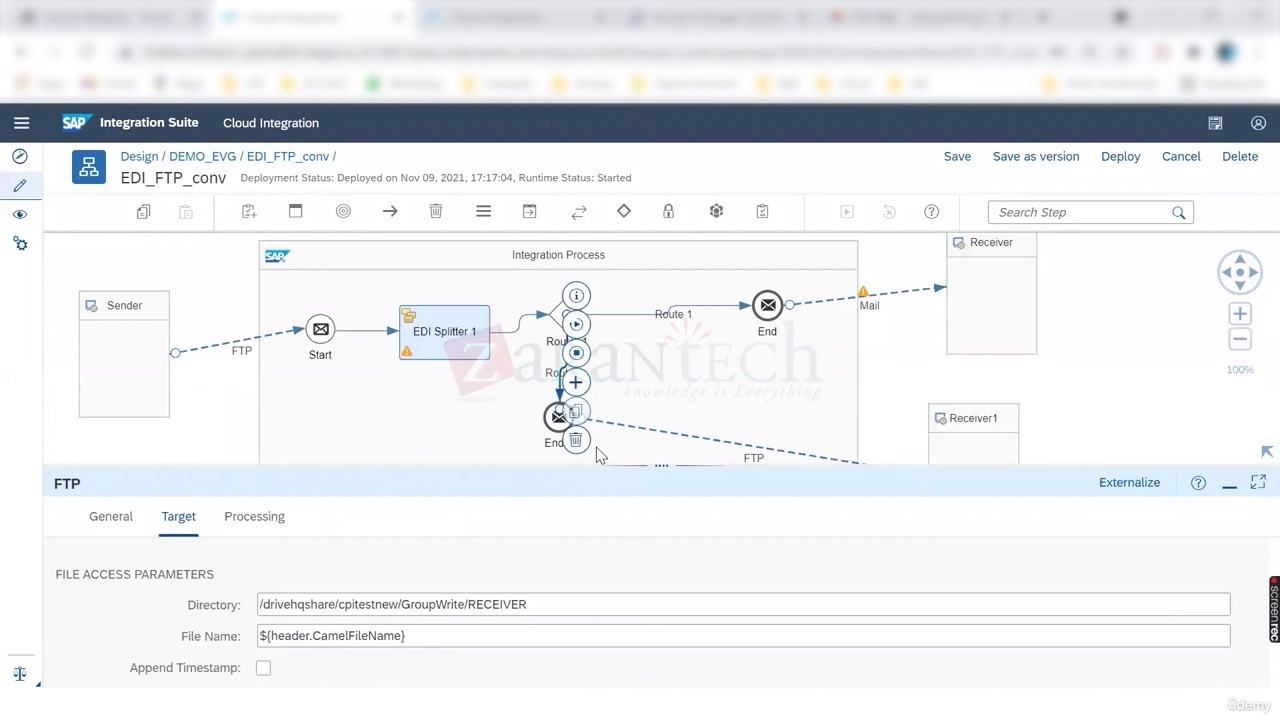The width and height of the screenshot is (1280, 720).
Task: Open the hamburger navigation menu
Action: (21, 123)
